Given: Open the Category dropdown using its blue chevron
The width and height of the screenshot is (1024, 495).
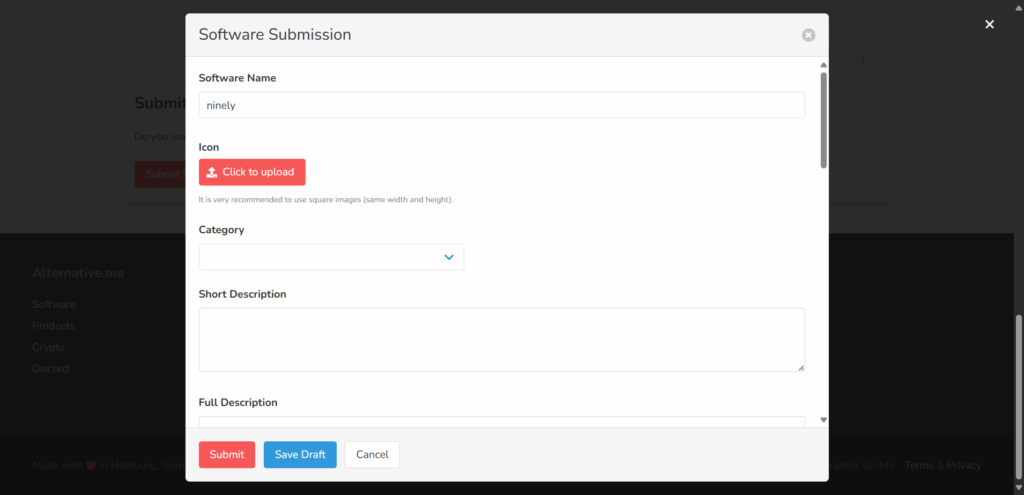Looking at the screenshot, I should point(449,257).
